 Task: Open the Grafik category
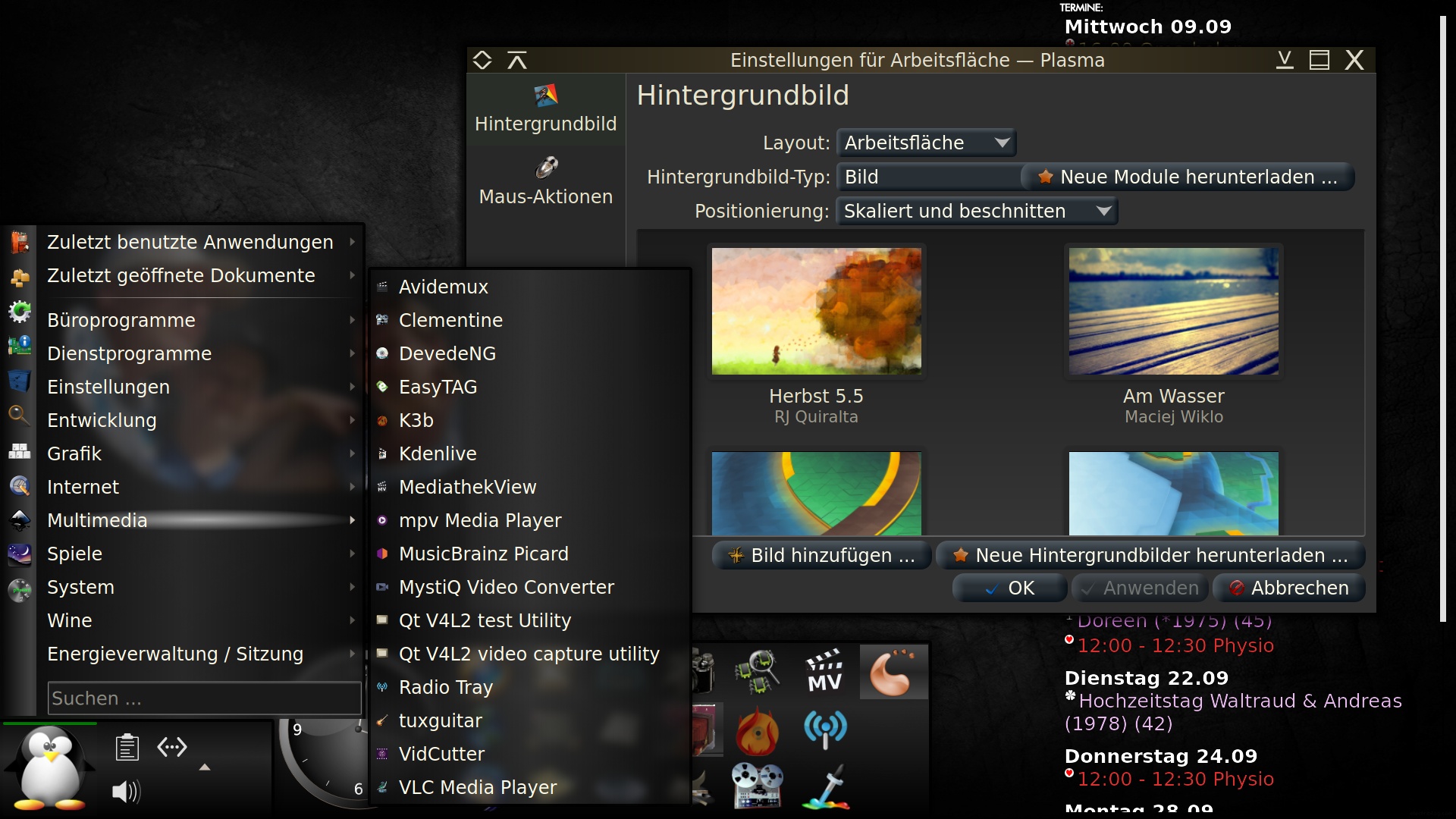pos(200,453)
